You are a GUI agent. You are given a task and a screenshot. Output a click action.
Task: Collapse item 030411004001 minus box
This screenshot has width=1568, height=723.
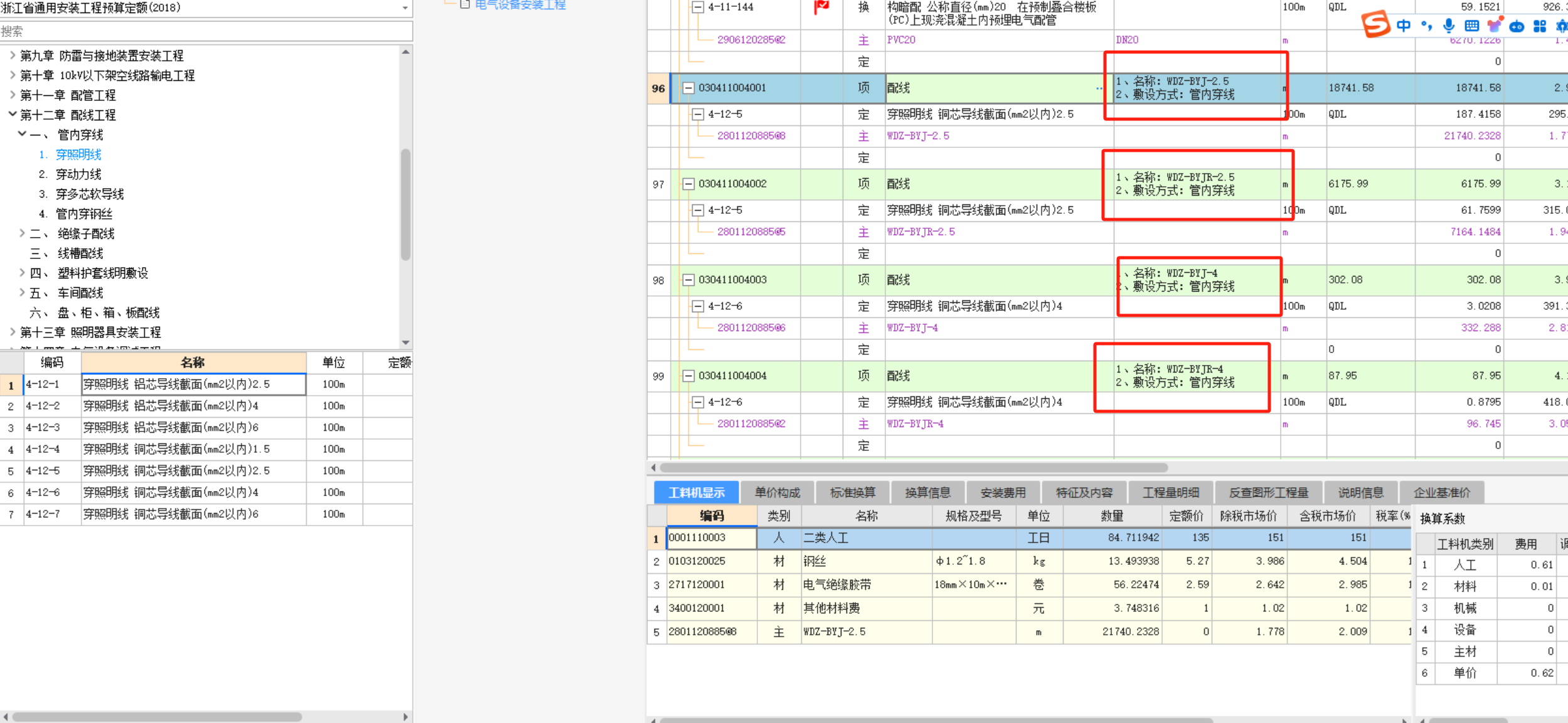[x=688, y=88]
